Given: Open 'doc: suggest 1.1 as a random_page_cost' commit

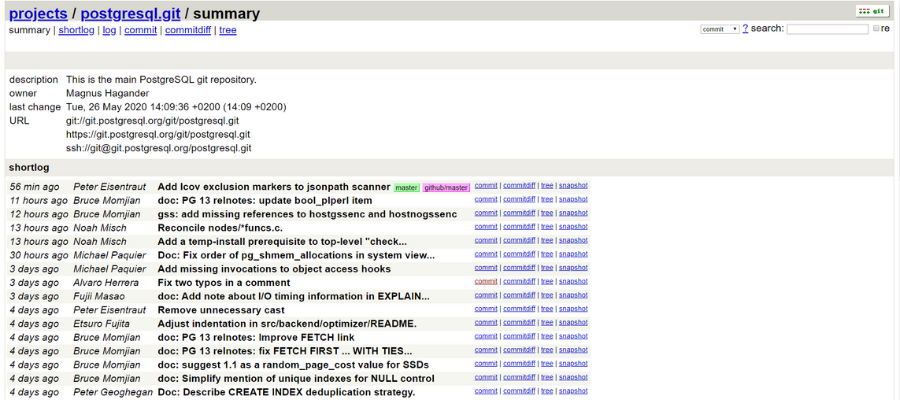Looking at the screenshot, I should coord(293,365).
